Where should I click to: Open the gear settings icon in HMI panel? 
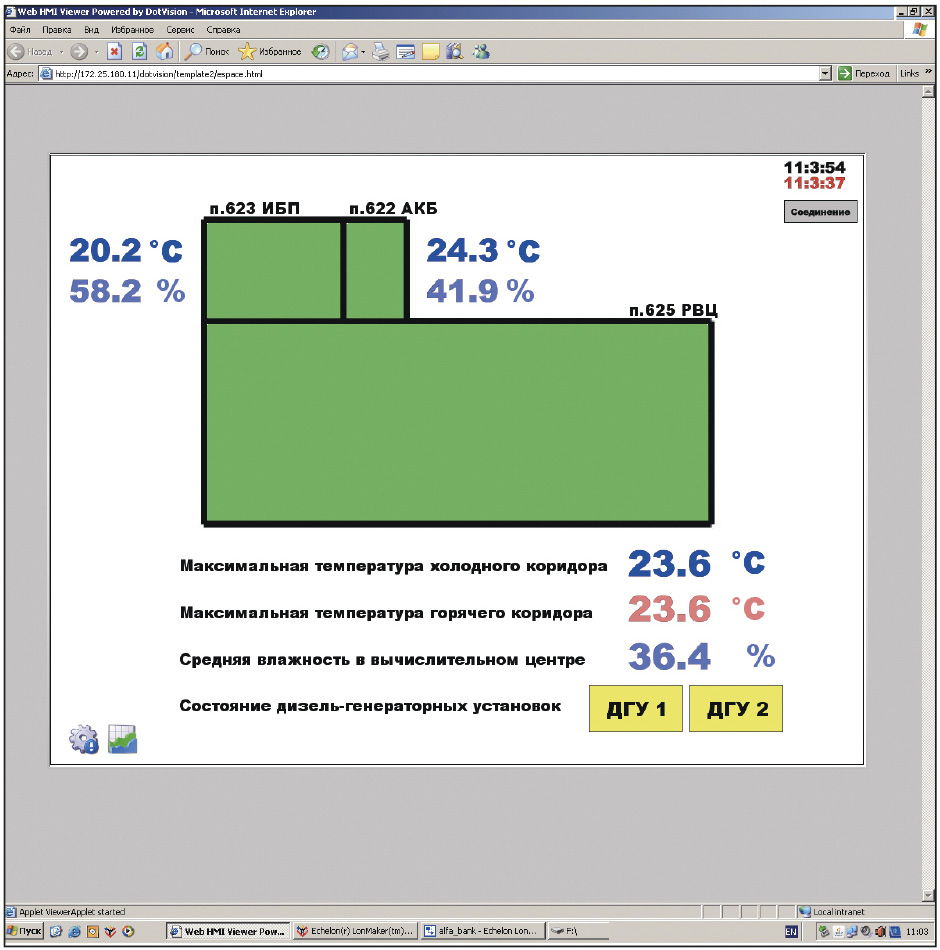click(82, 739)
